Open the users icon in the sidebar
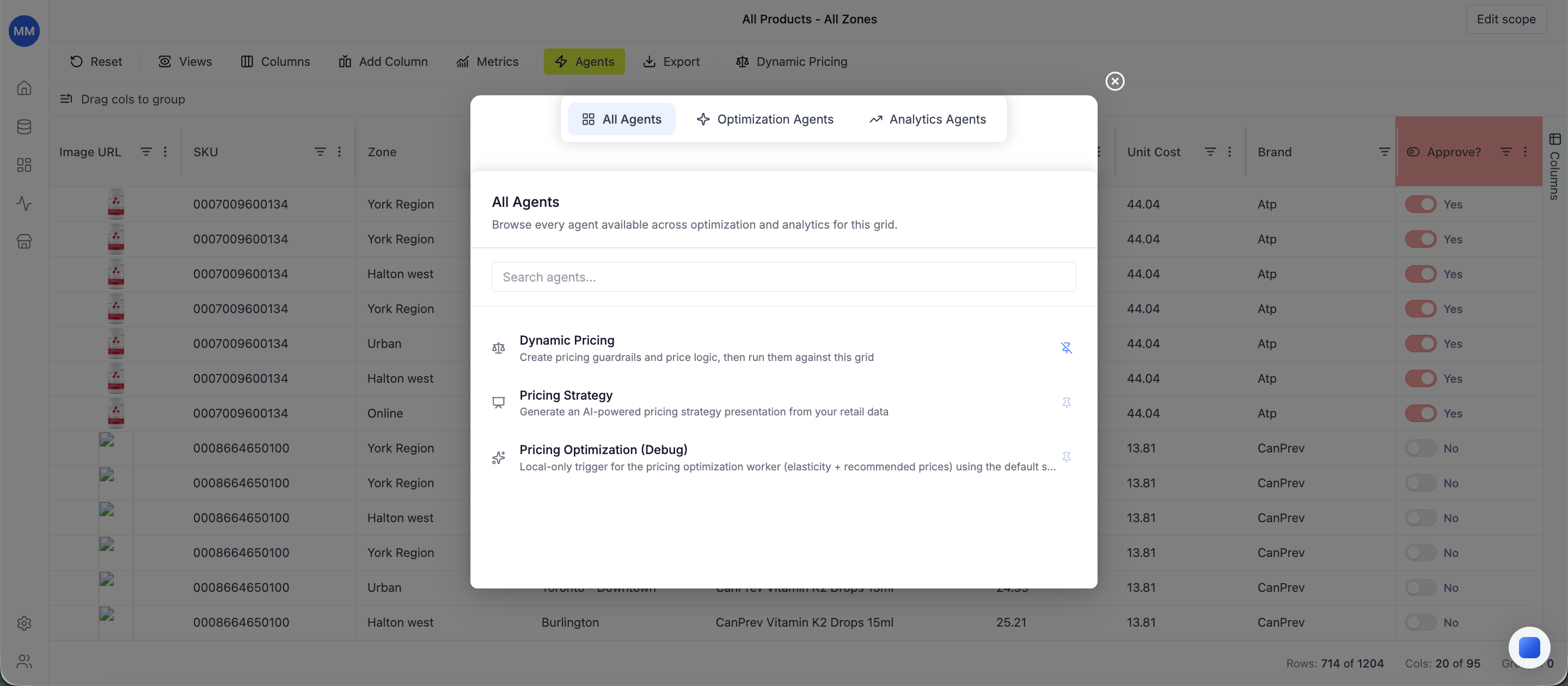This screenshot has height=686, width=1568. pos(24,661)
